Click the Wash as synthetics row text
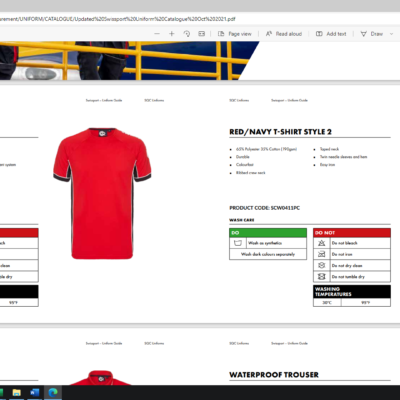400x400 pixels. [x=265, y=243]
